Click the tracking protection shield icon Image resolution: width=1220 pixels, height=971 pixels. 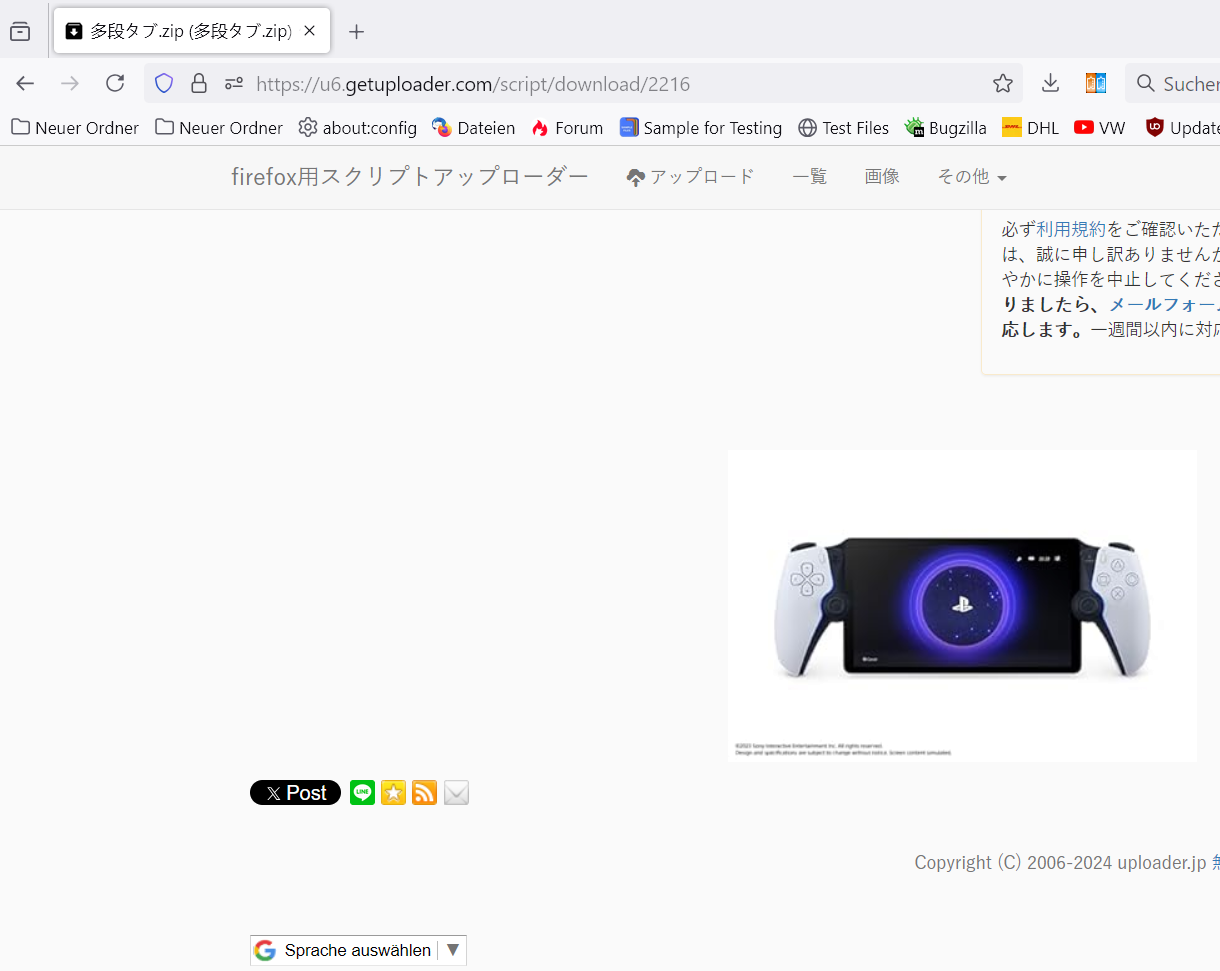click(x=164, y=84)
